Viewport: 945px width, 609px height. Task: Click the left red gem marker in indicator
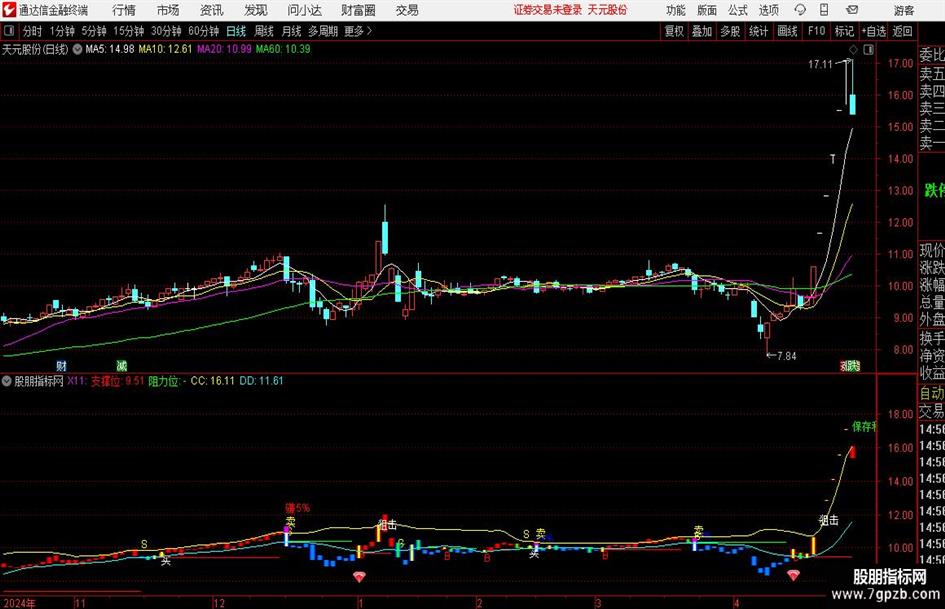click(x=359, y=577)
